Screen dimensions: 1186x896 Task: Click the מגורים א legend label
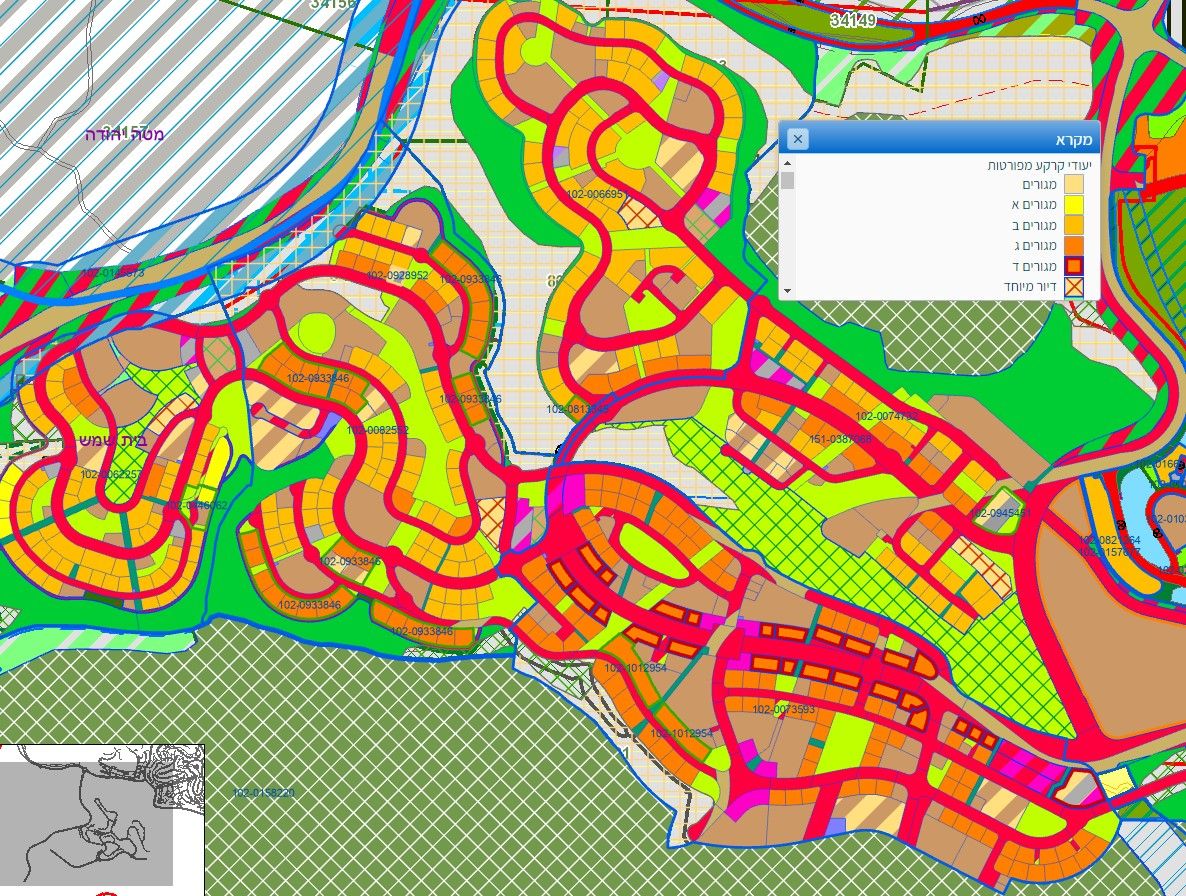(1034, 205)
